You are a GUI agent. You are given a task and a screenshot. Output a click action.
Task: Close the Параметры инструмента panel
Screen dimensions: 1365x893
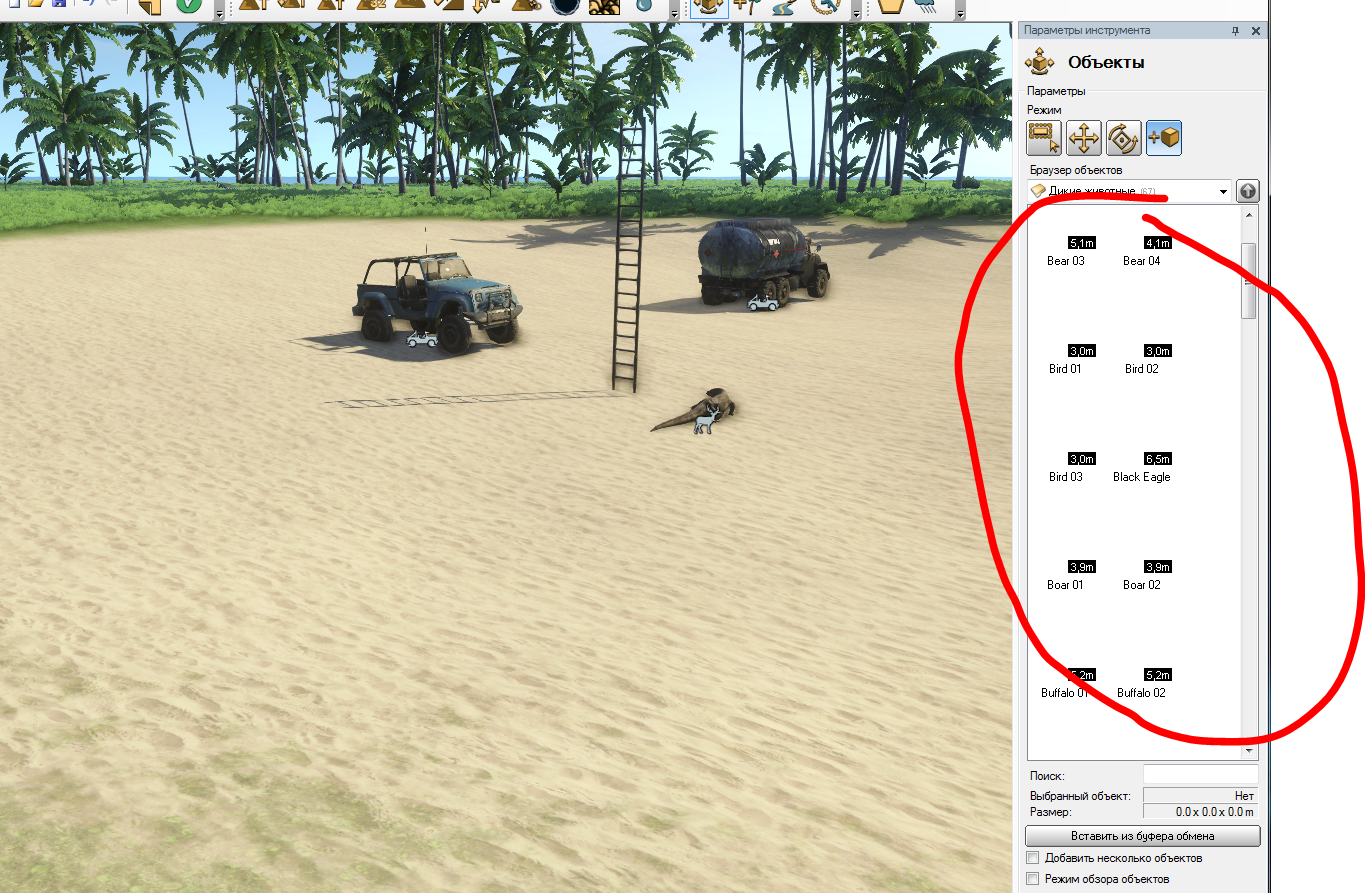(x=1254, y=31)
